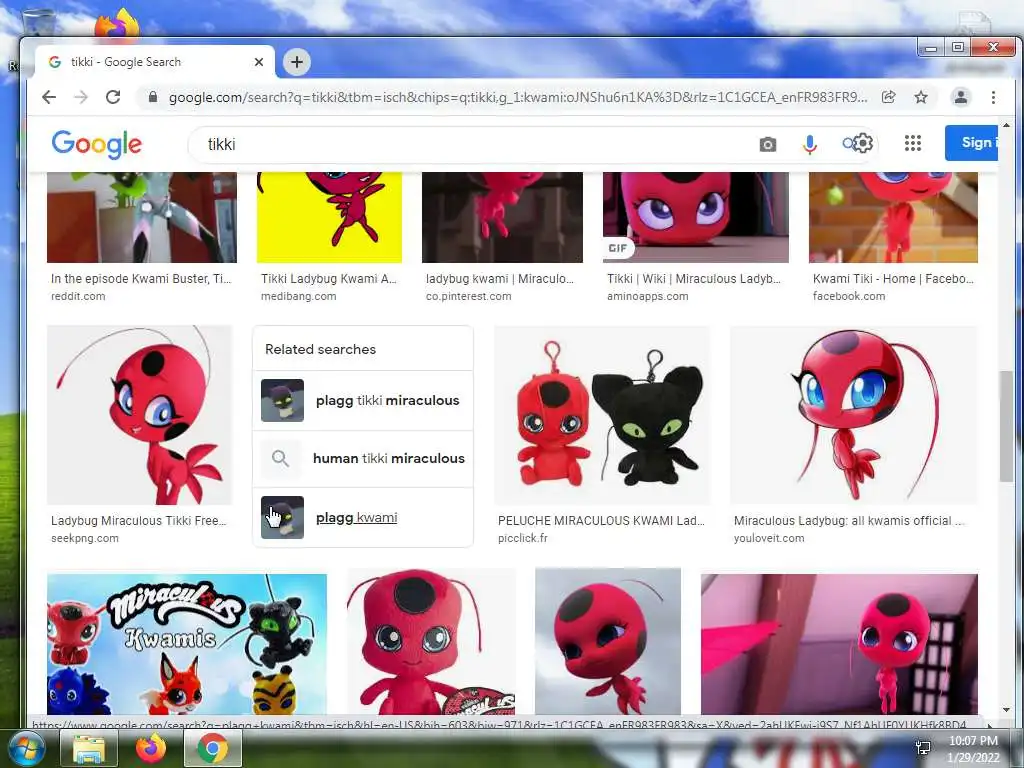This screenshot has height=768, width=1024.
Task: Click the address bar URL
Action: (517, 97)
